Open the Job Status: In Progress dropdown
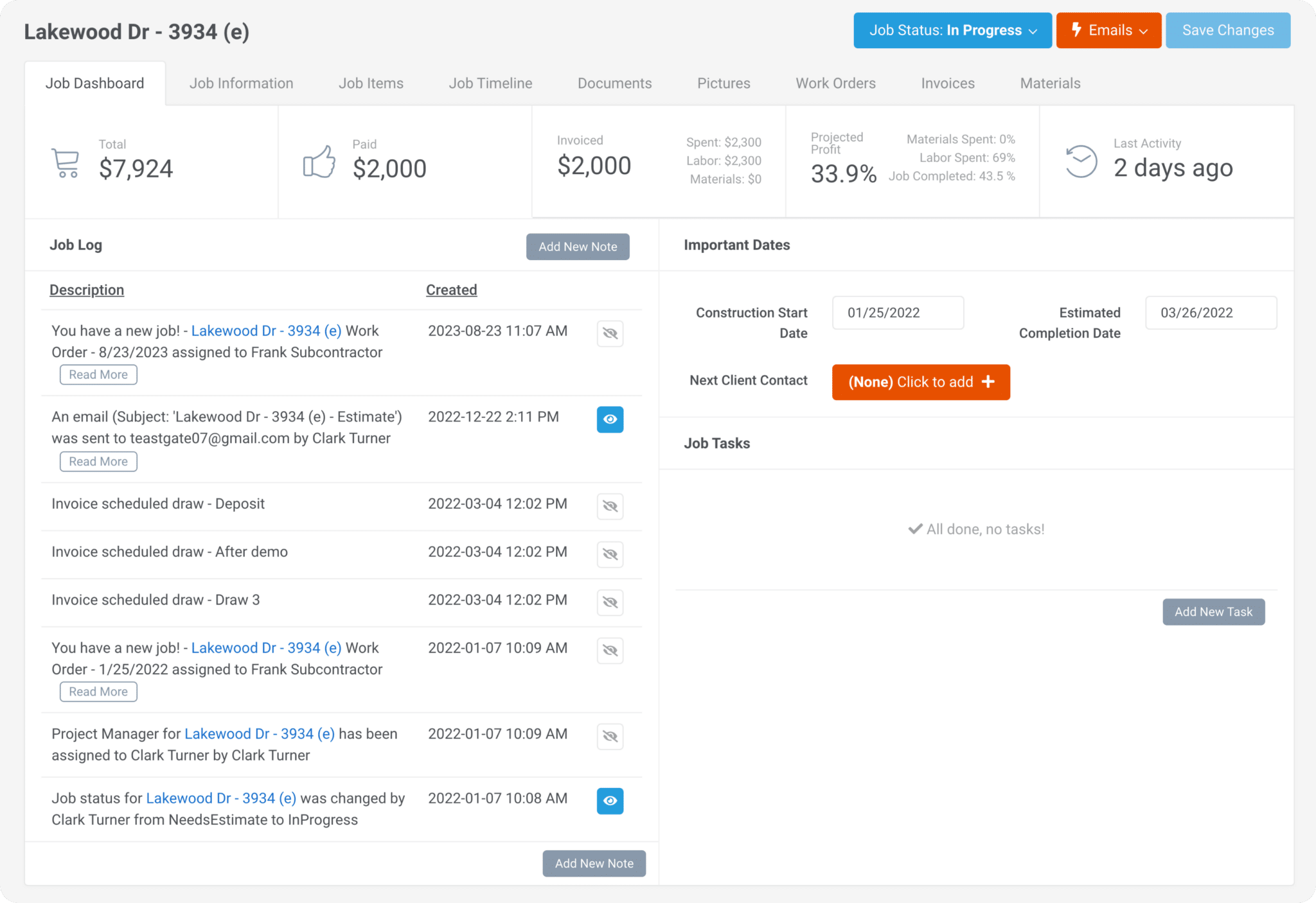This screenshot has height=903, width=1316. [952, 30]
